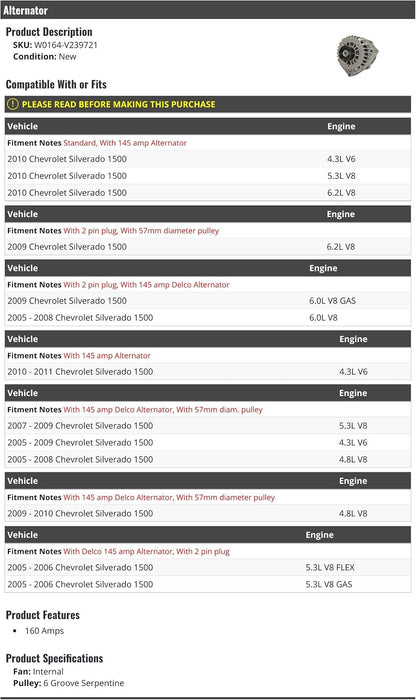Click the With Delco 145 amp Alternator, 2 pin plug note
416x700 pixels.
(x=146, y=552)
